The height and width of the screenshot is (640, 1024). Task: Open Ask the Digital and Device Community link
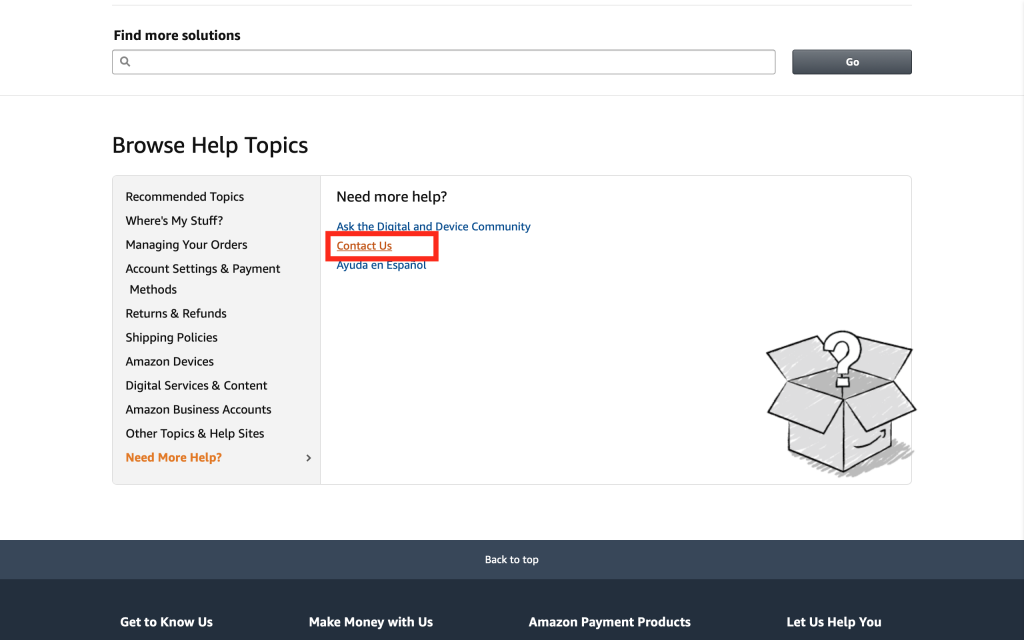pyautogui.click(x=434, y=227)
